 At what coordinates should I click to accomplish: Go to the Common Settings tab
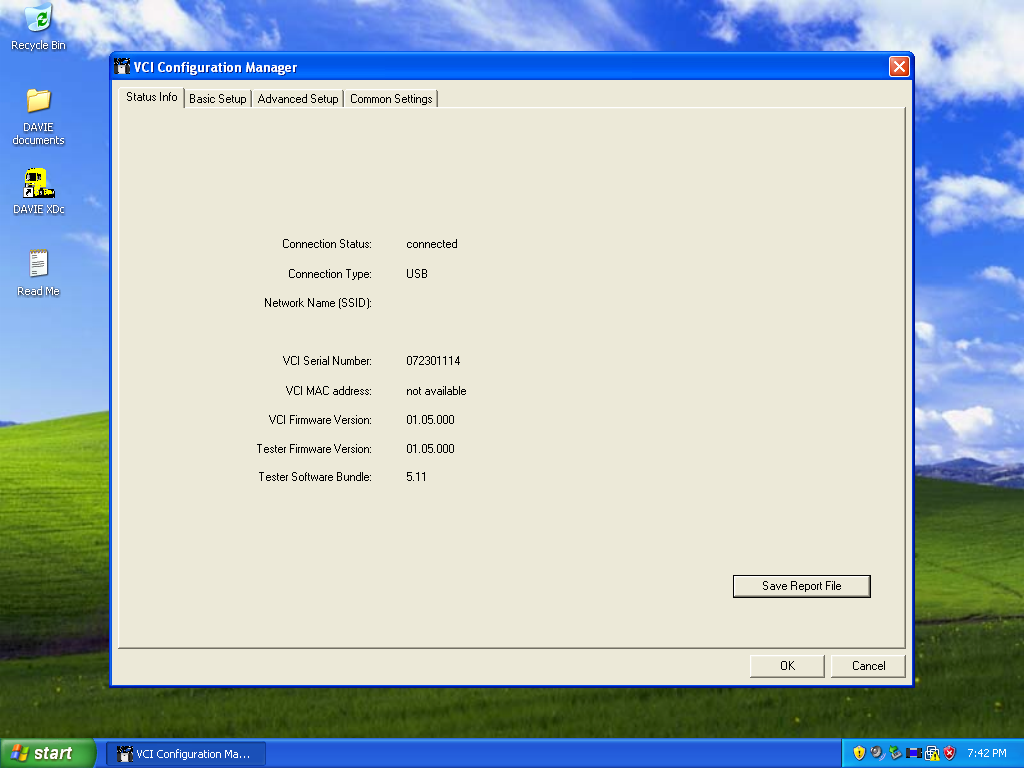pyautogui.click(x=391, y=99)
